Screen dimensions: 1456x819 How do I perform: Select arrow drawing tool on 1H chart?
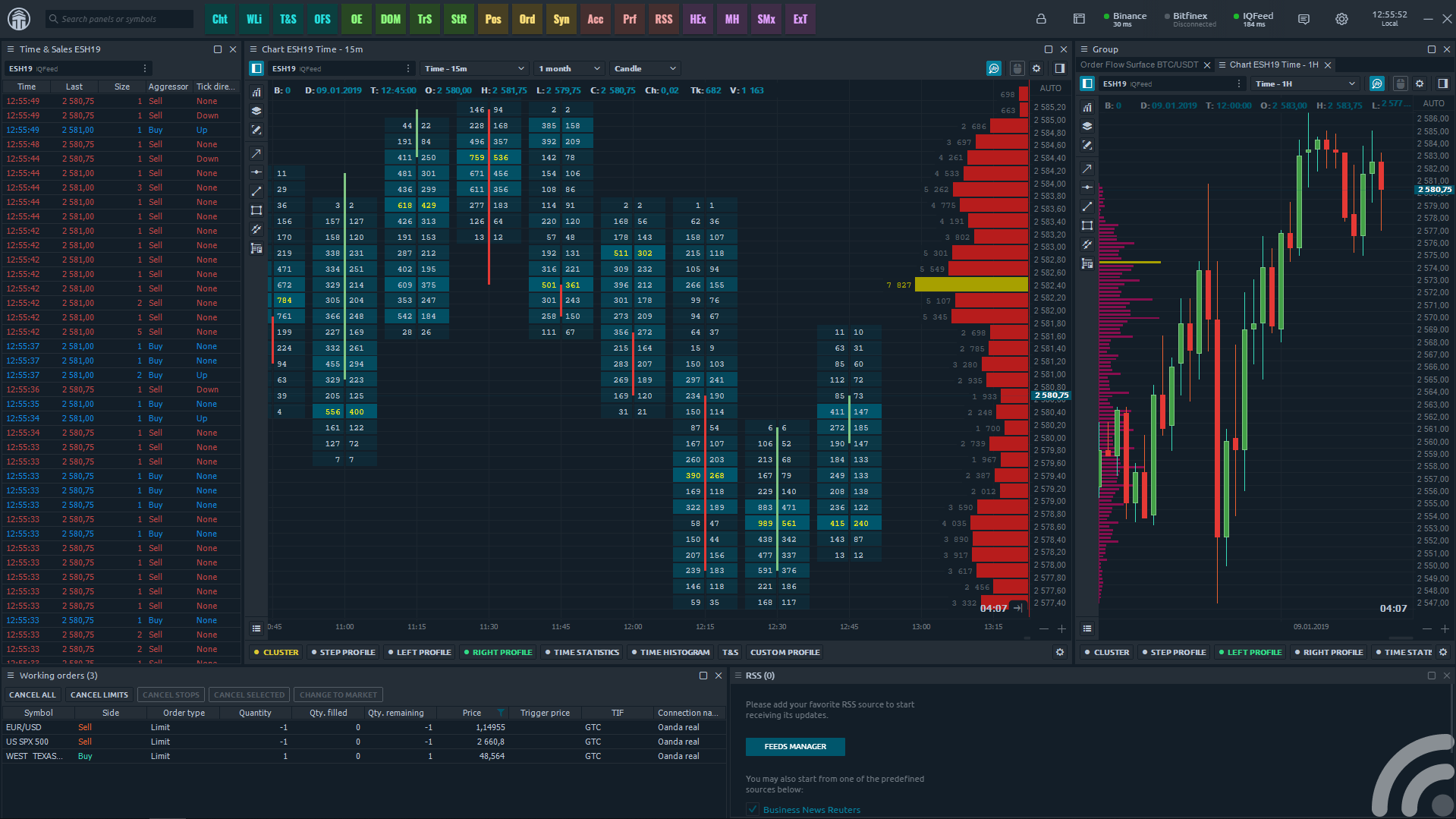coord(1087,169)
